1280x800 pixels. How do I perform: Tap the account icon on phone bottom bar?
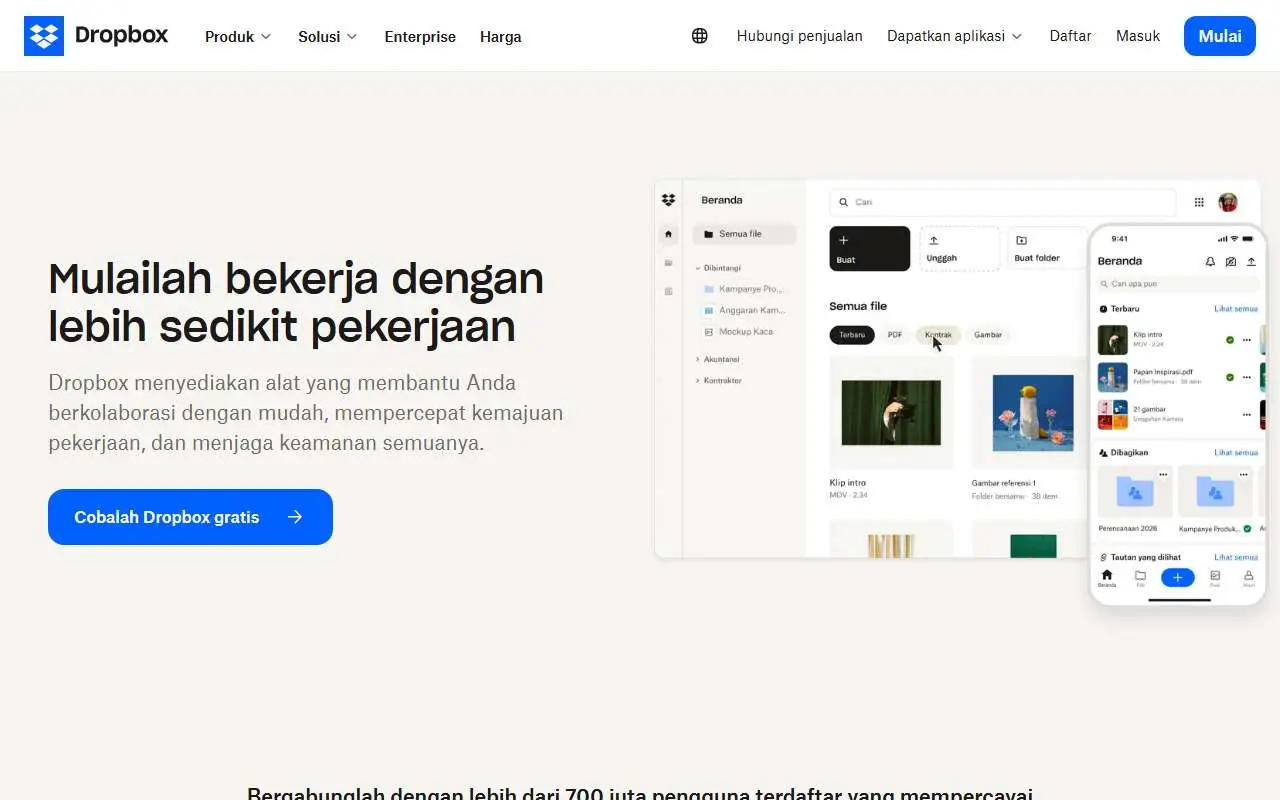1248,578
